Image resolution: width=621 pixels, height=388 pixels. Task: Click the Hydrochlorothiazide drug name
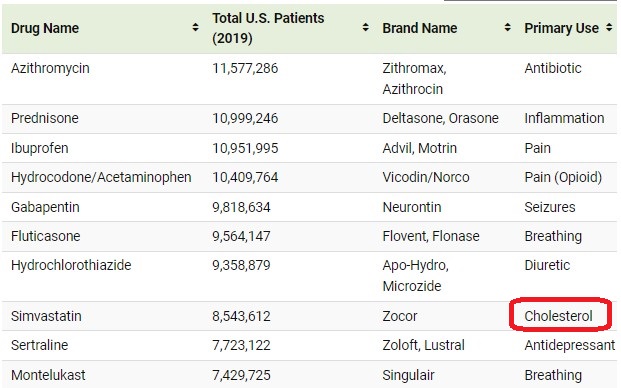point(71,265)
